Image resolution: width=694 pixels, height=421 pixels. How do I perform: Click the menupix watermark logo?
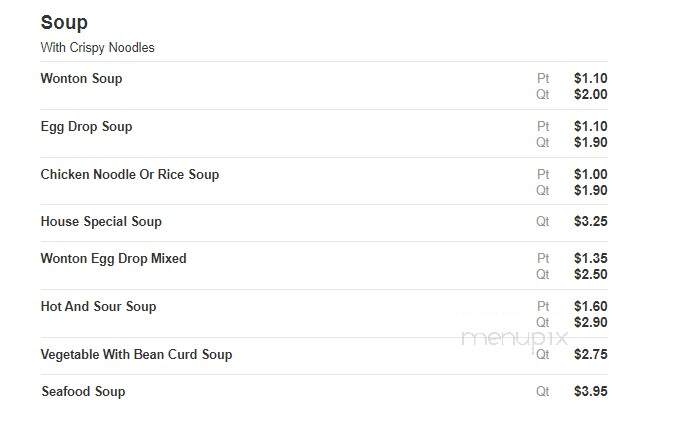click(x=514, y=339)
